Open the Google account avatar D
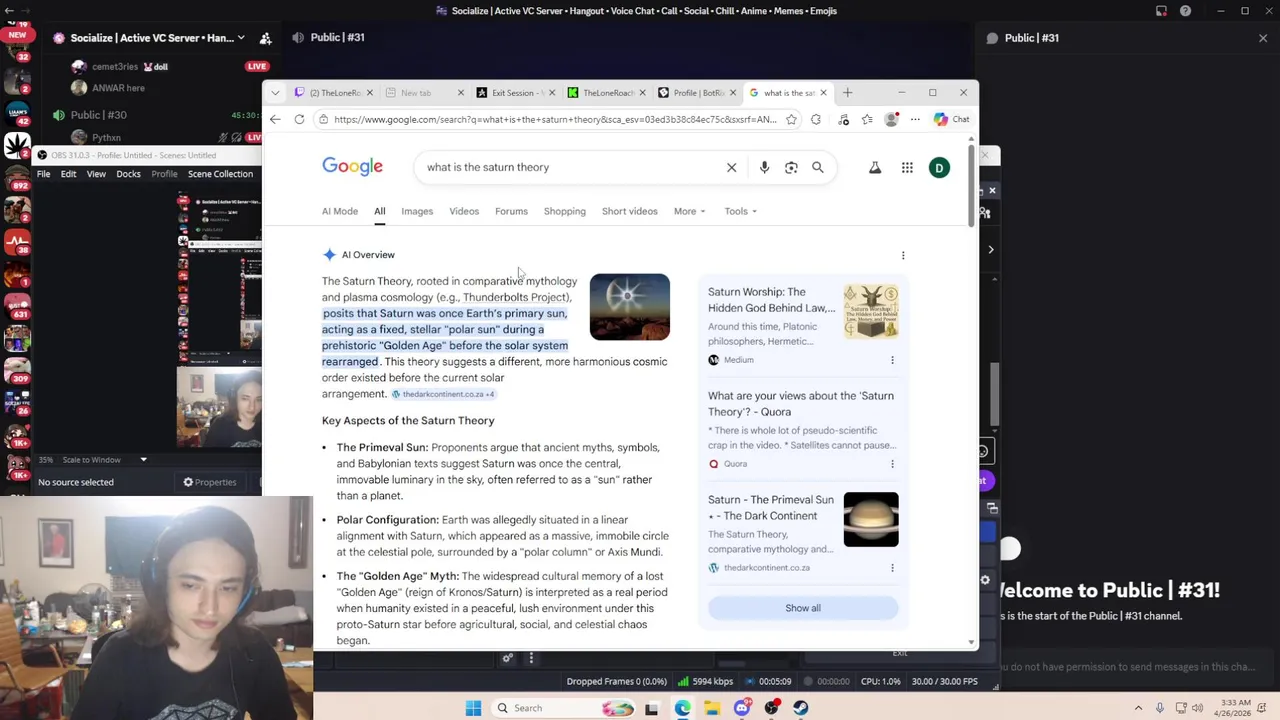The width and height of the screenshot is (1280, 720). (939, 168)
